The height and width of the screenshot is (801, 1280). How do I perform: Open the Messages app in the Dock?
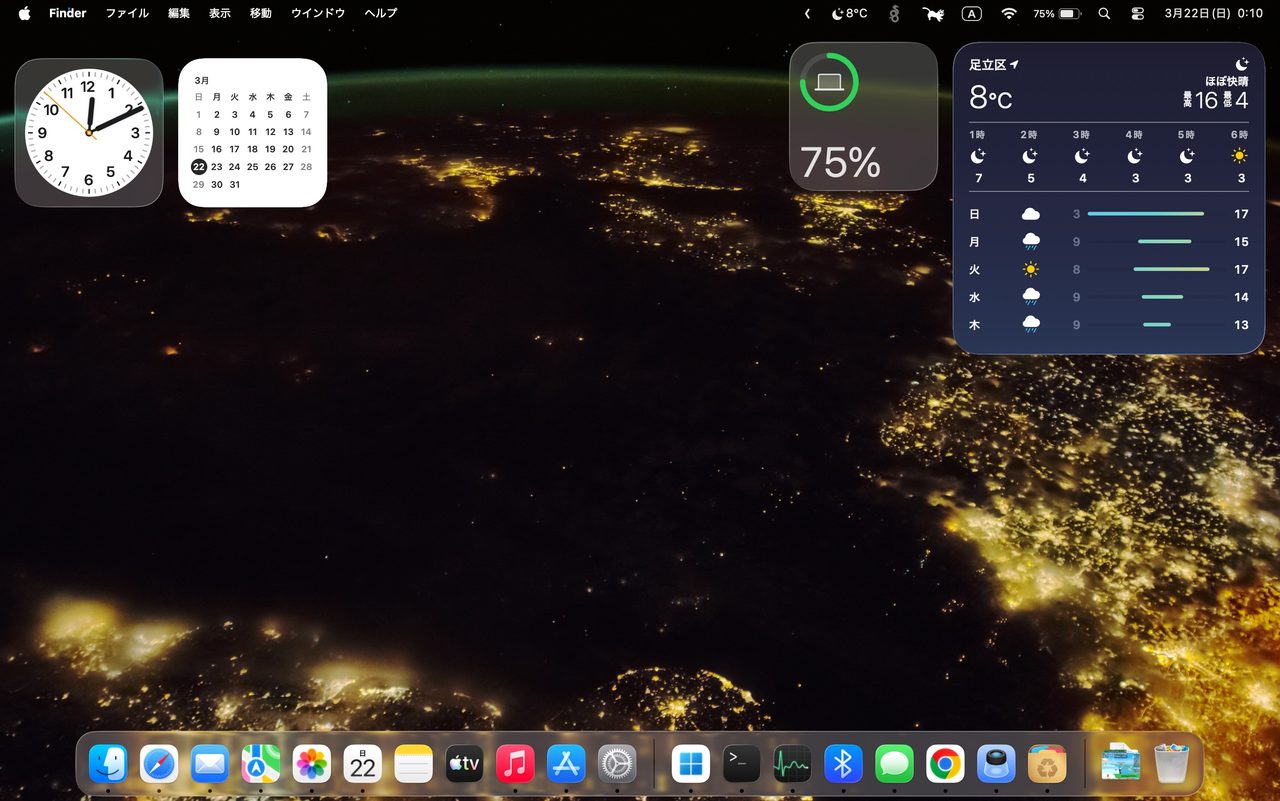tap(894, 765)
